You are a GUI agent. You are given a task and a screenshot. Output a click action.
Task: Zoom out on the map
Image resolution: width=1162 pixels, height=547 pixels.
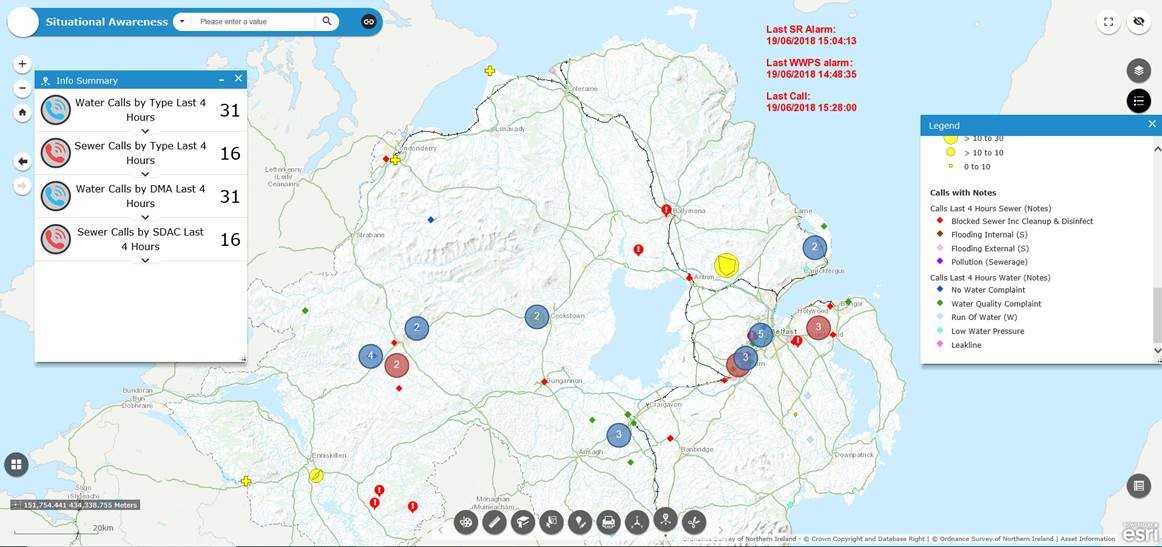(22, 89)
